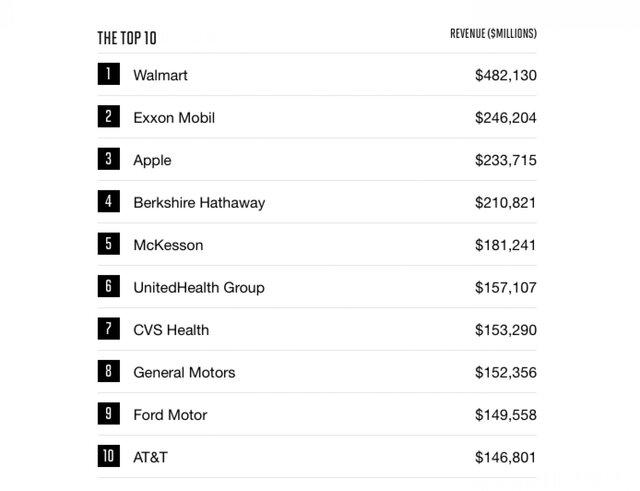The width and height of the screenshot is (640, 491).
Task: Click AT&T's $146,801 revenue value
Action: (x=506, y=457)
